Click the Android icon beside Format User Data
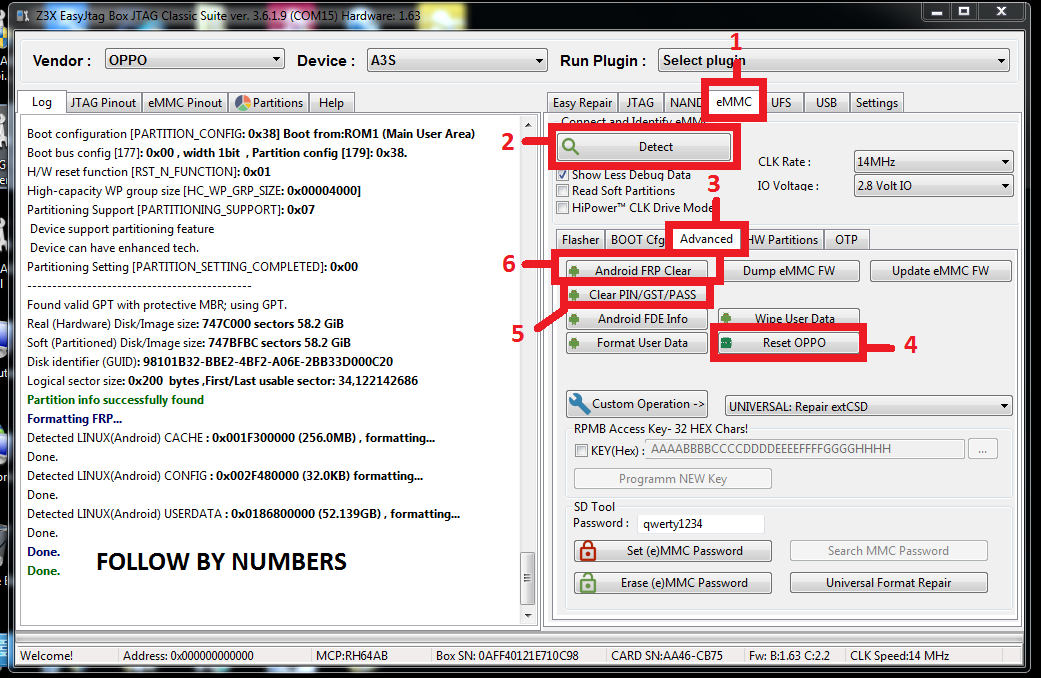 pos(574,343)
